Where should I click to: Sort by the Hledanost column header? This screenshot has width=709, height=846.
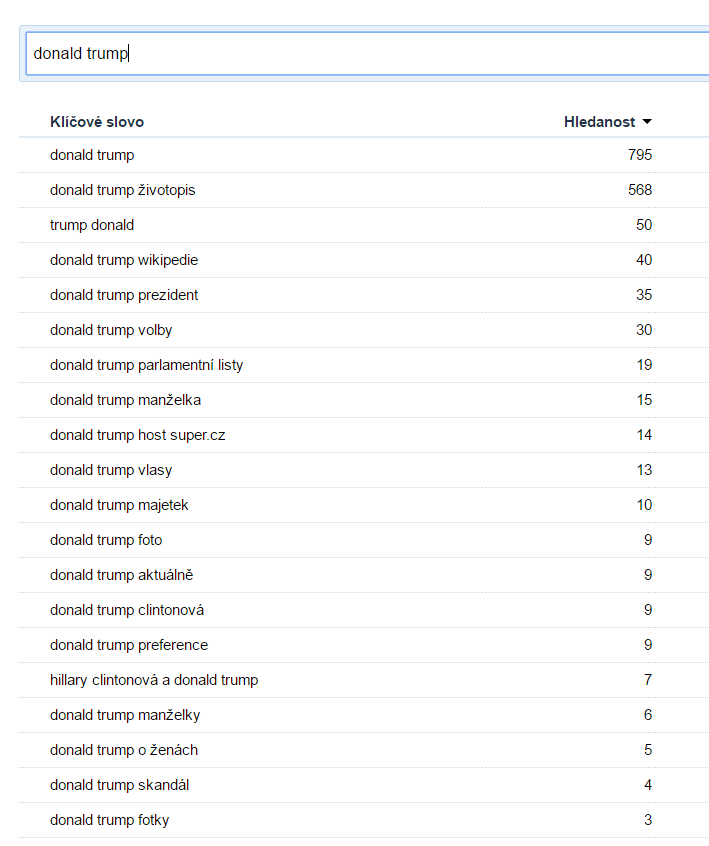599,122
